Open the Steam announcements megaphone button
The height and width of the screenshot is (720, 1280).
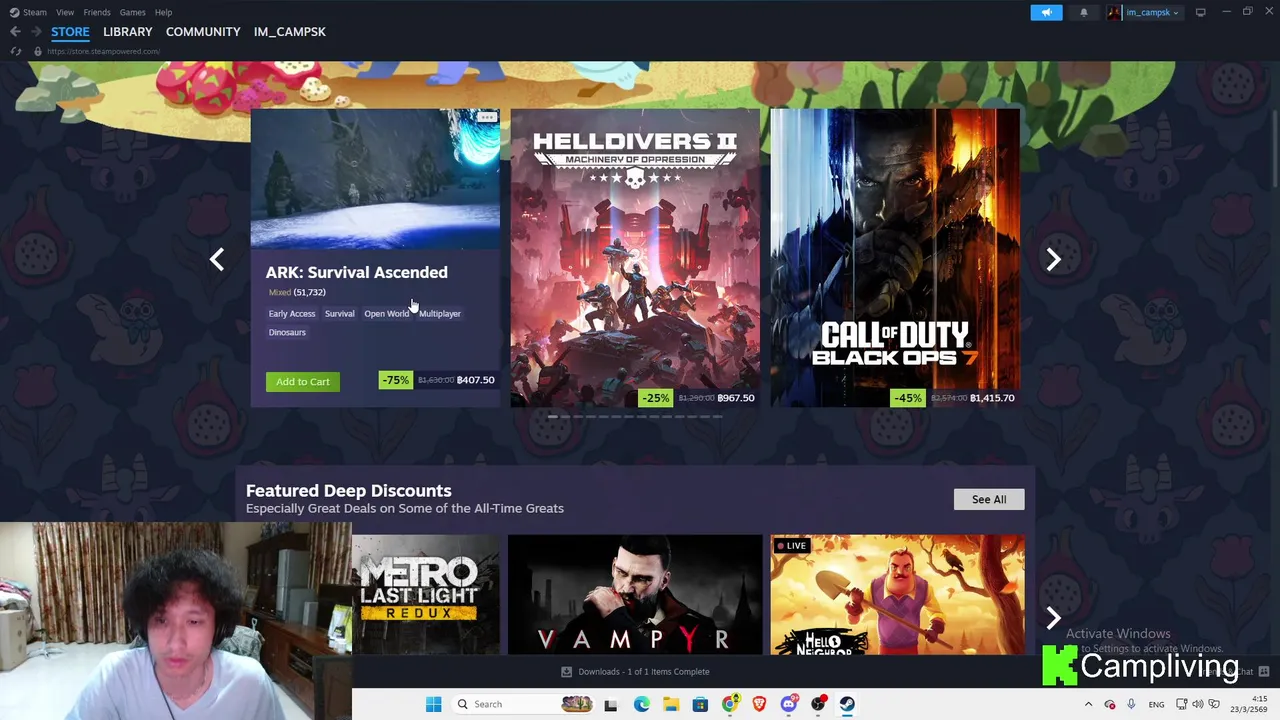1046,12
